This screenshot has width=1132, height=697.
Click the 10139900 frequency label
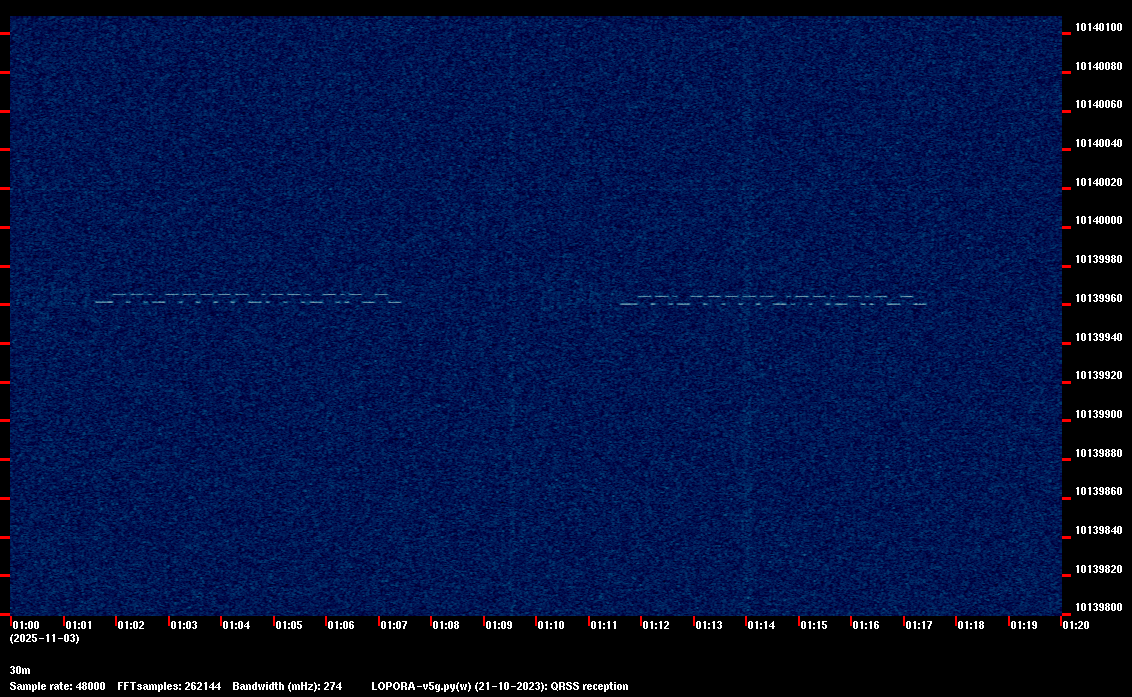click(x=1099, y=415)
